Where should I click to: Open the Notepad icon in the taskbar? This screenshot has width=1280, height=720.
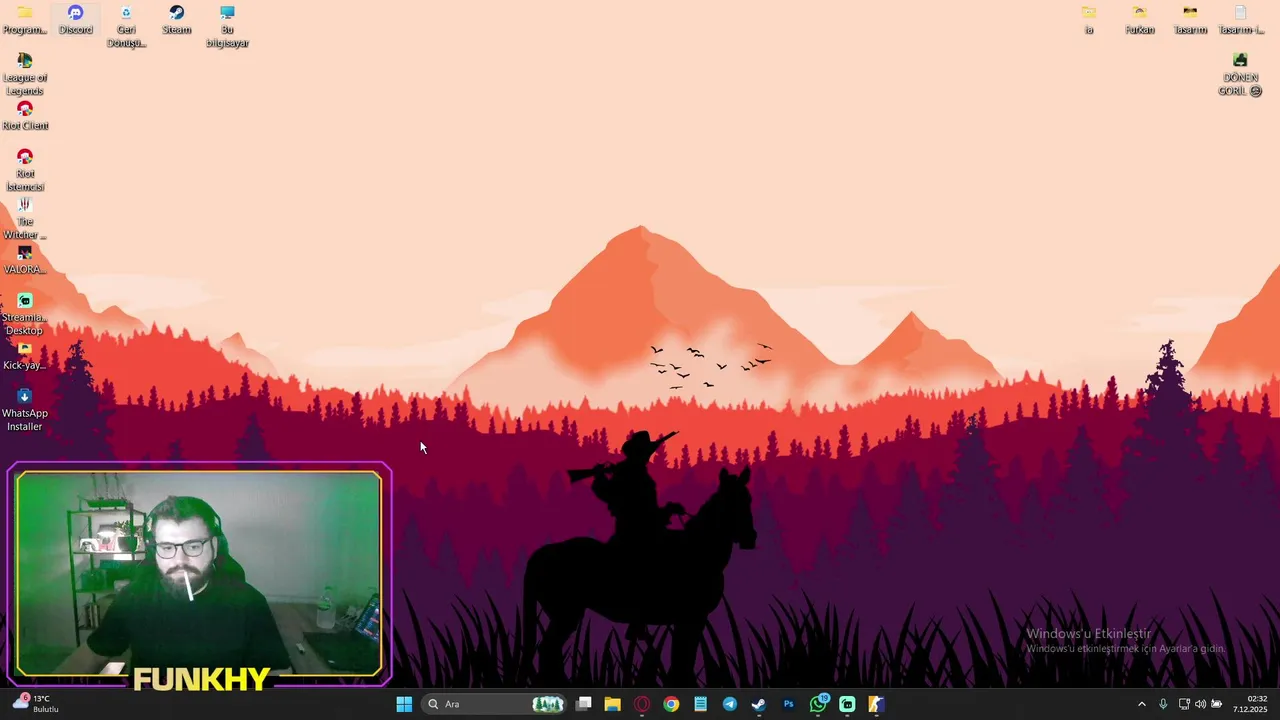pyautogui.click(x=700, y=704)
